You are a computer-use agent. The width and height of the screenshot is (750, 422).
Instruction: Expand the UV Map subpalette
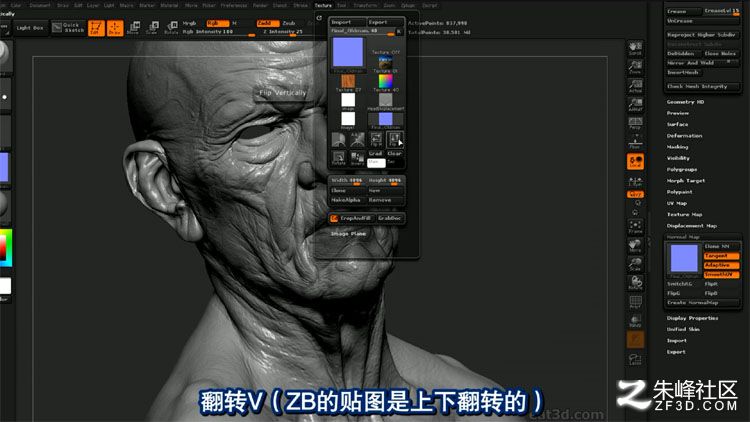[677, 203]
